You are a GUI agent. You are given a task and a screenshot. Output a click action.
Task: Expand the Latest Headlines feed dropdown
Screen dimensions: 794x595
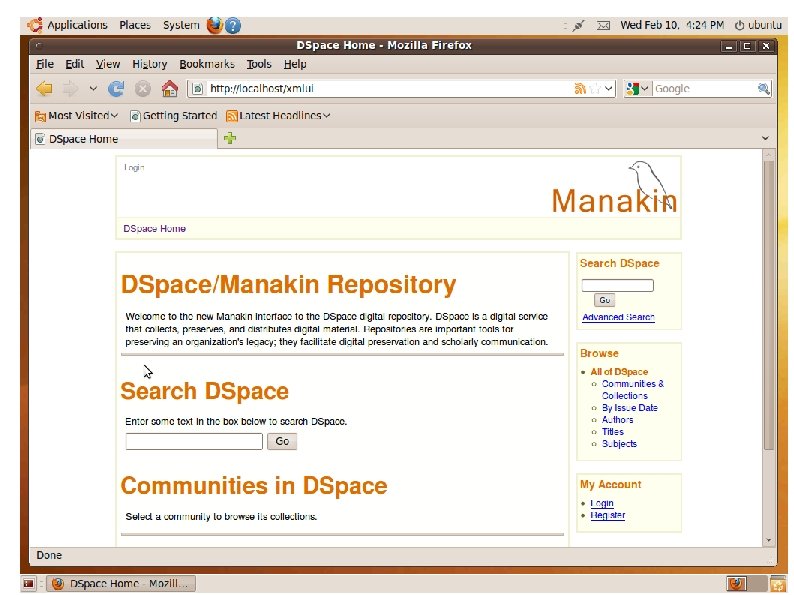tap(327, 115)
